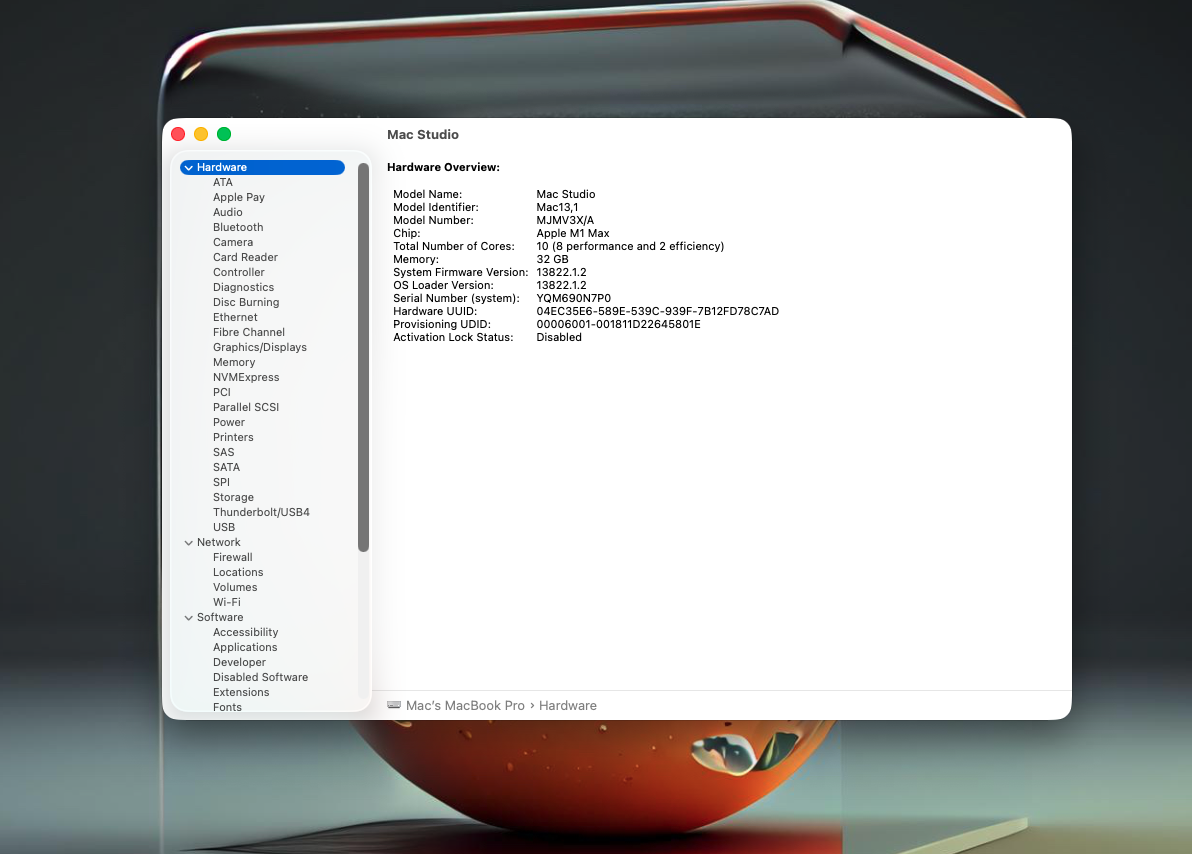
Task: Click Hardware in the breadcrumb path
Action: tap(567, 705)
